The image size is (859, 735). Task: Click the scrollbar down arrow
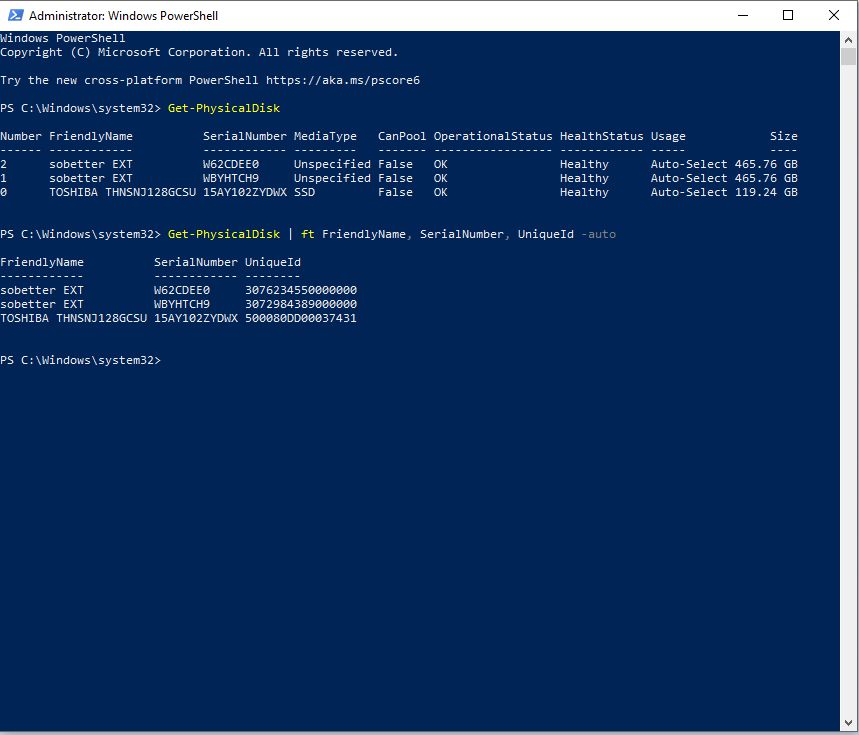(x=849, y=726)
